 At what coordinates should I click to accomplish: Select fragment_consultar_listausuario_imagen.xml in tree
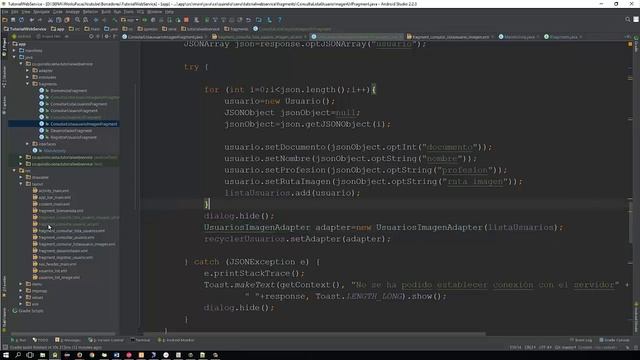point(76,244)
